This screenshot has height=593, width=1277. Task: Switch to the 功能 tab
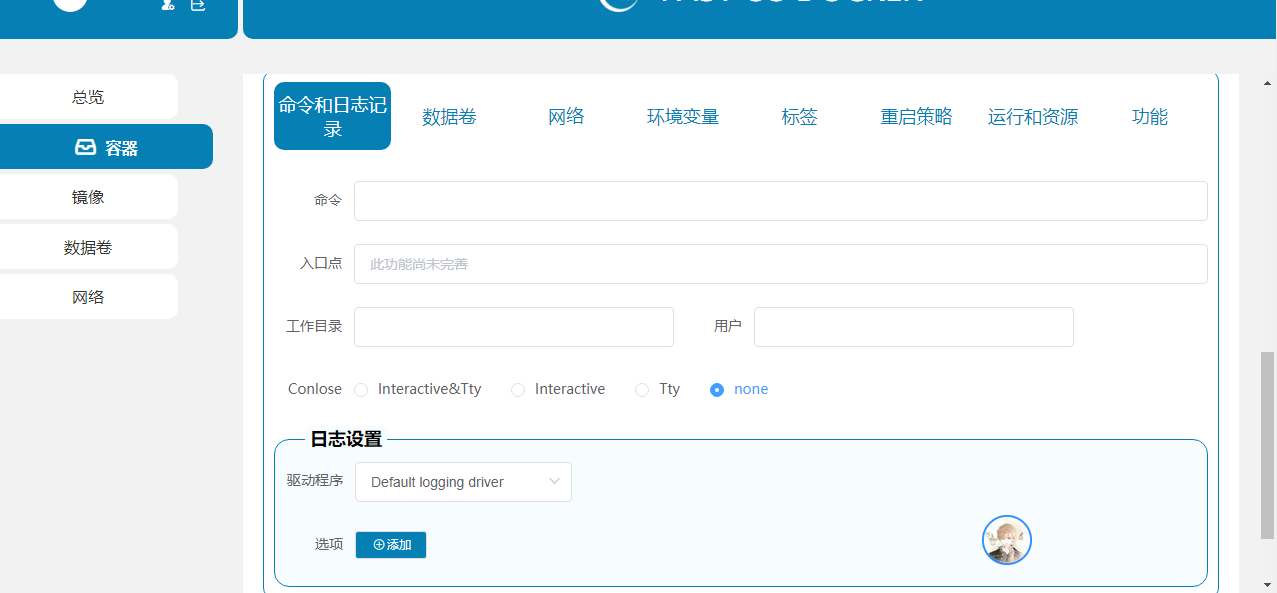tap(1149, 117)
